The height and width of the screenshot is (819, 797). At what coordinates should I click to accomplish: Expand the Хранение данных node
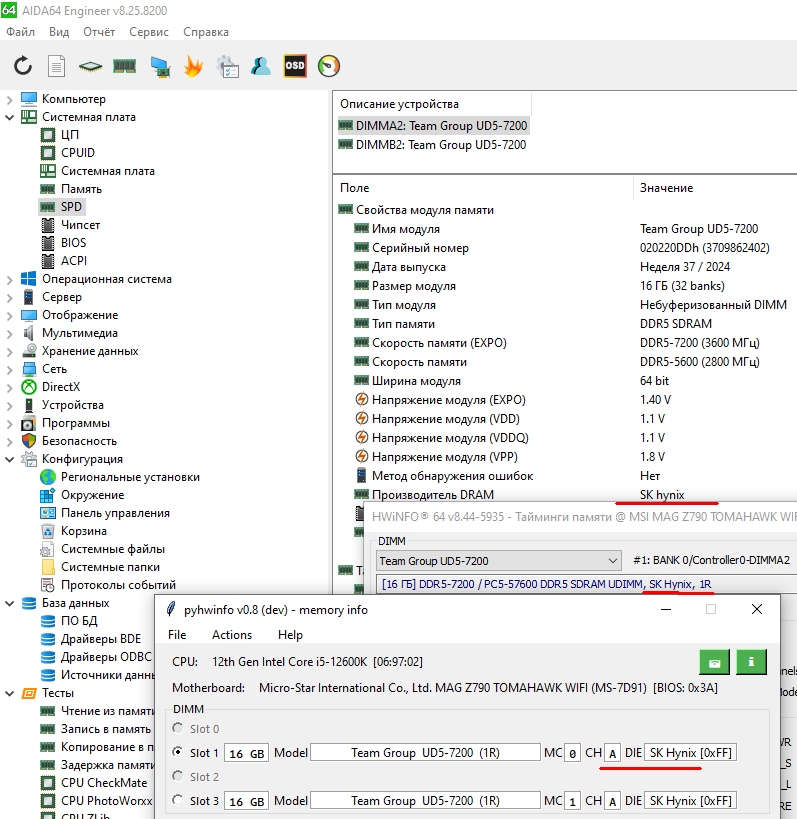[x=9, y=352]
